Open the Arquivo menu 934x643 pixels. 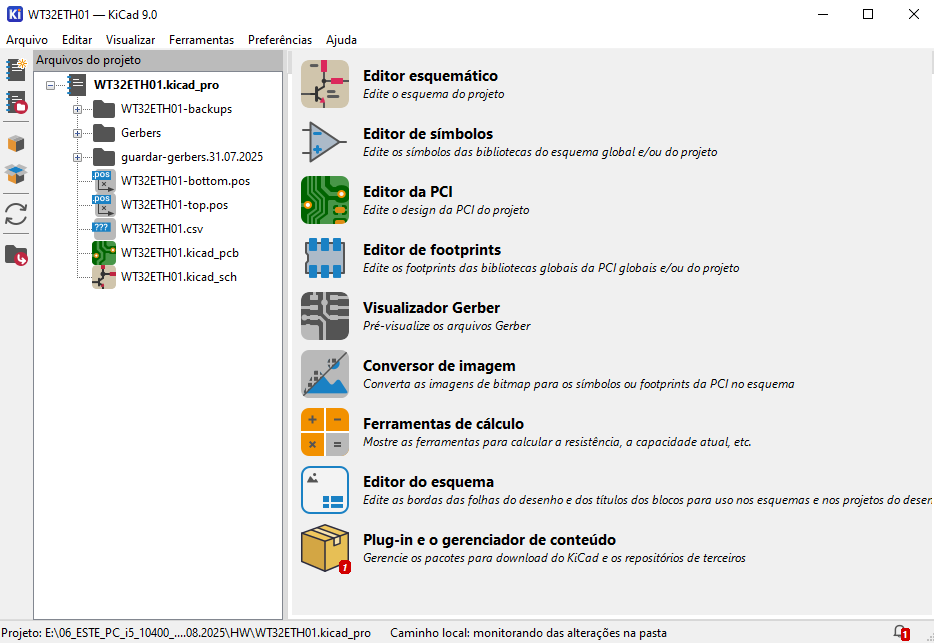click(x=27, y=40)
